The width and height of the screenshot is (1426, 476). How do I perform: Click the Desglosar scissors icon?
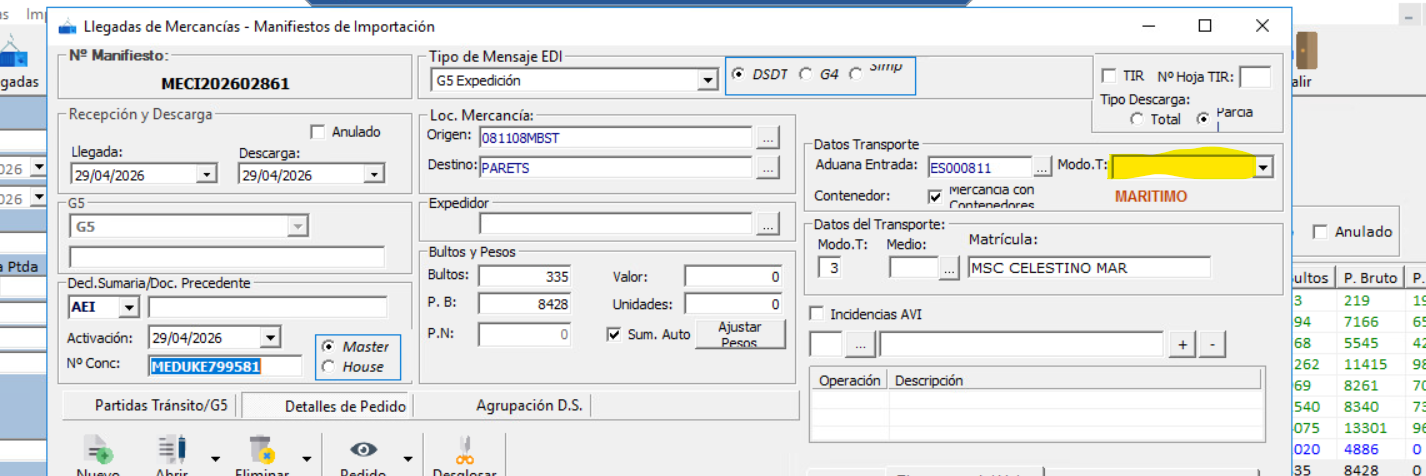464,449
